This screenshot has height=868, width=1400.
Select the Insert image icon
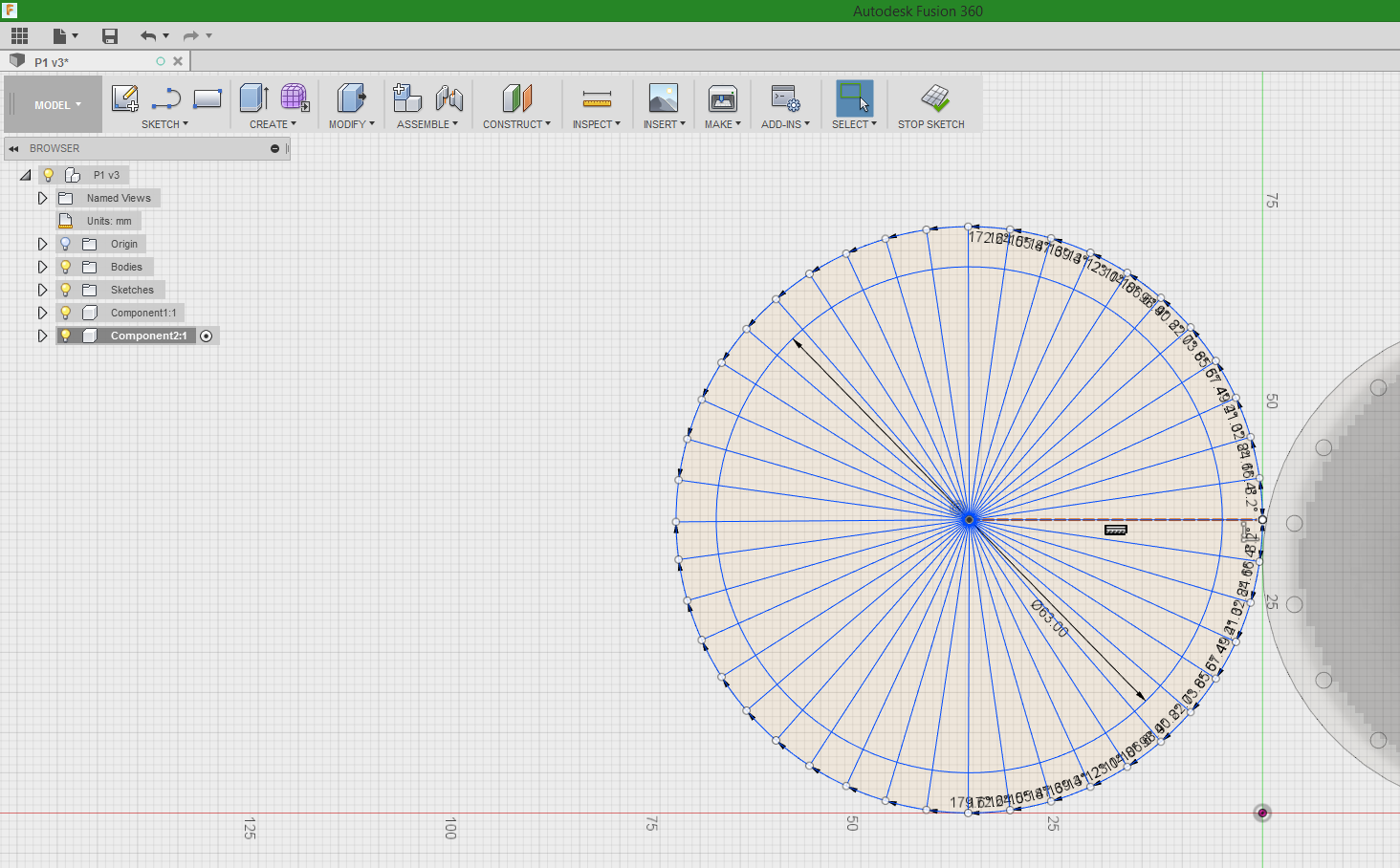pyautogui.click(x=664, y=98)
